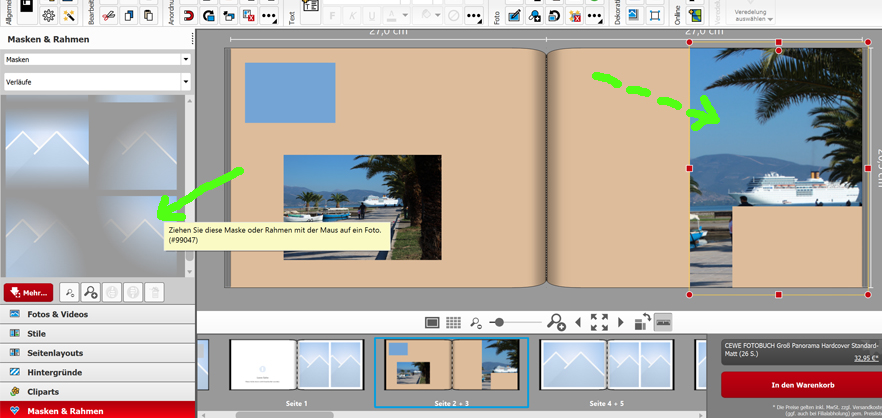Click the scissors cut icon
Viewport: 882px width, 418px height.
pyautogui.click(x=108, y=16)
